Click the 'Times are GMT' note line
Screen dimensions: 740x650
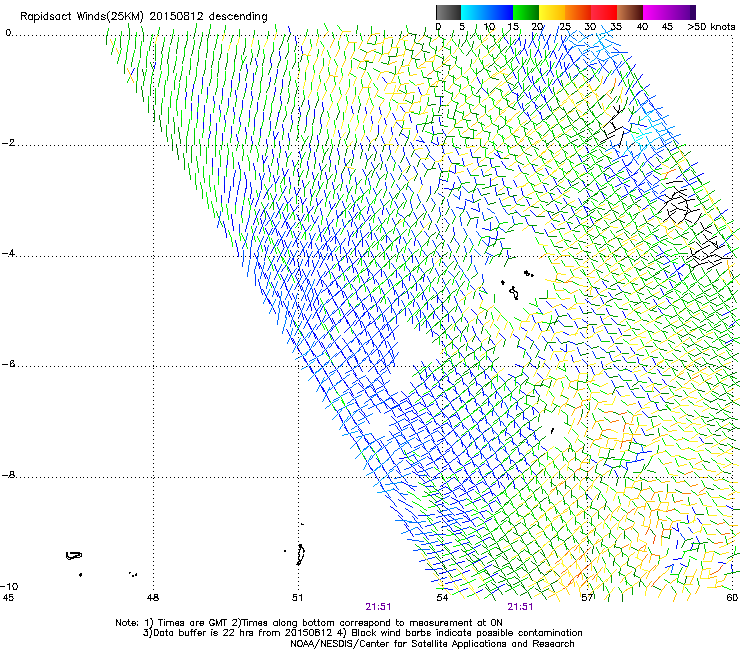(309, 623)
